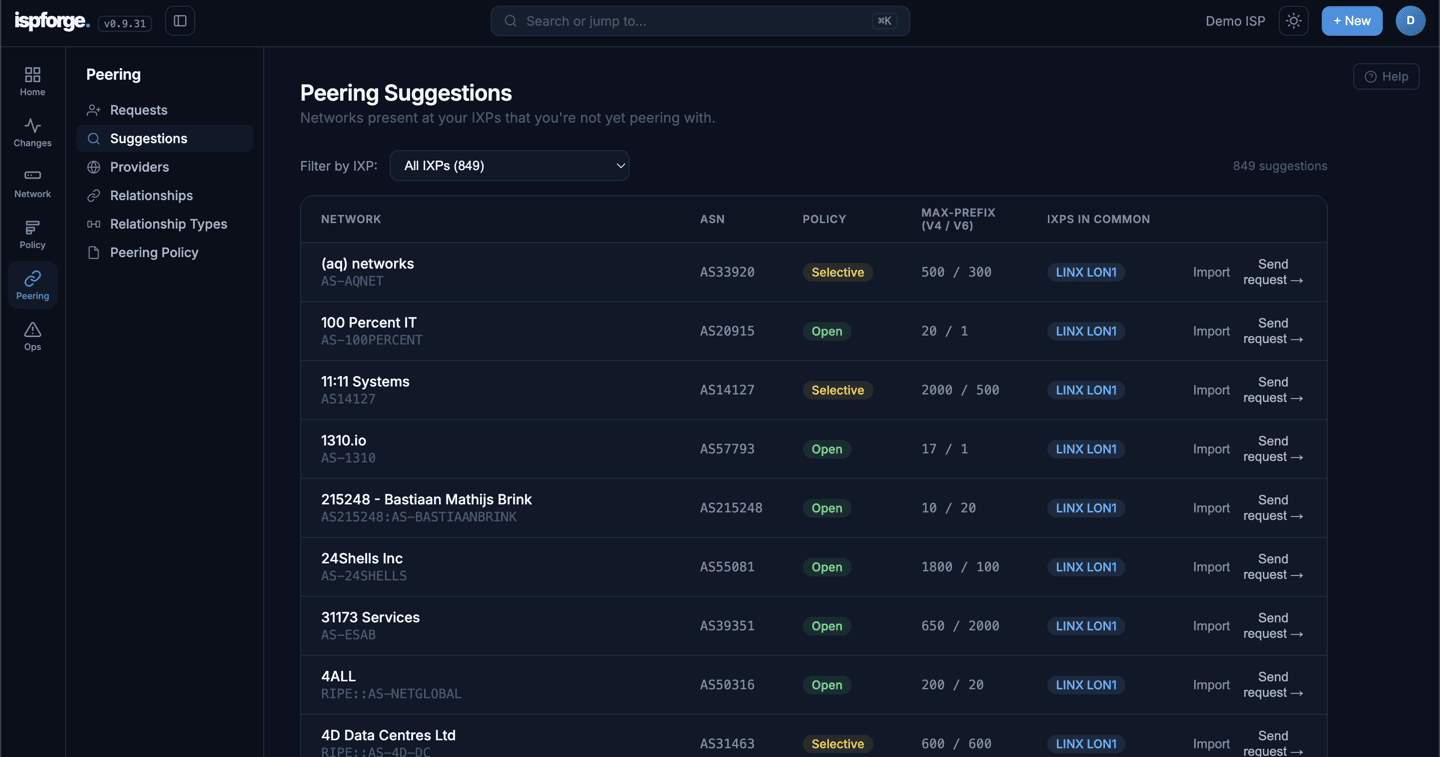
Task: Click the Peering Policy document icon
Action: tap(94, 253)
